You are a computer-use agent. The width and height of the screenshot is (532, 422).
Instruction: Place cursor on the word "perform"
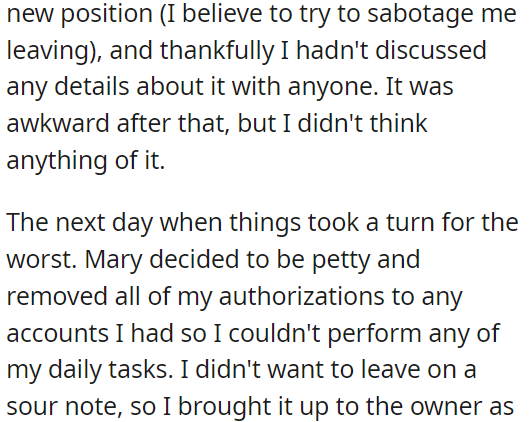(374, 335)
